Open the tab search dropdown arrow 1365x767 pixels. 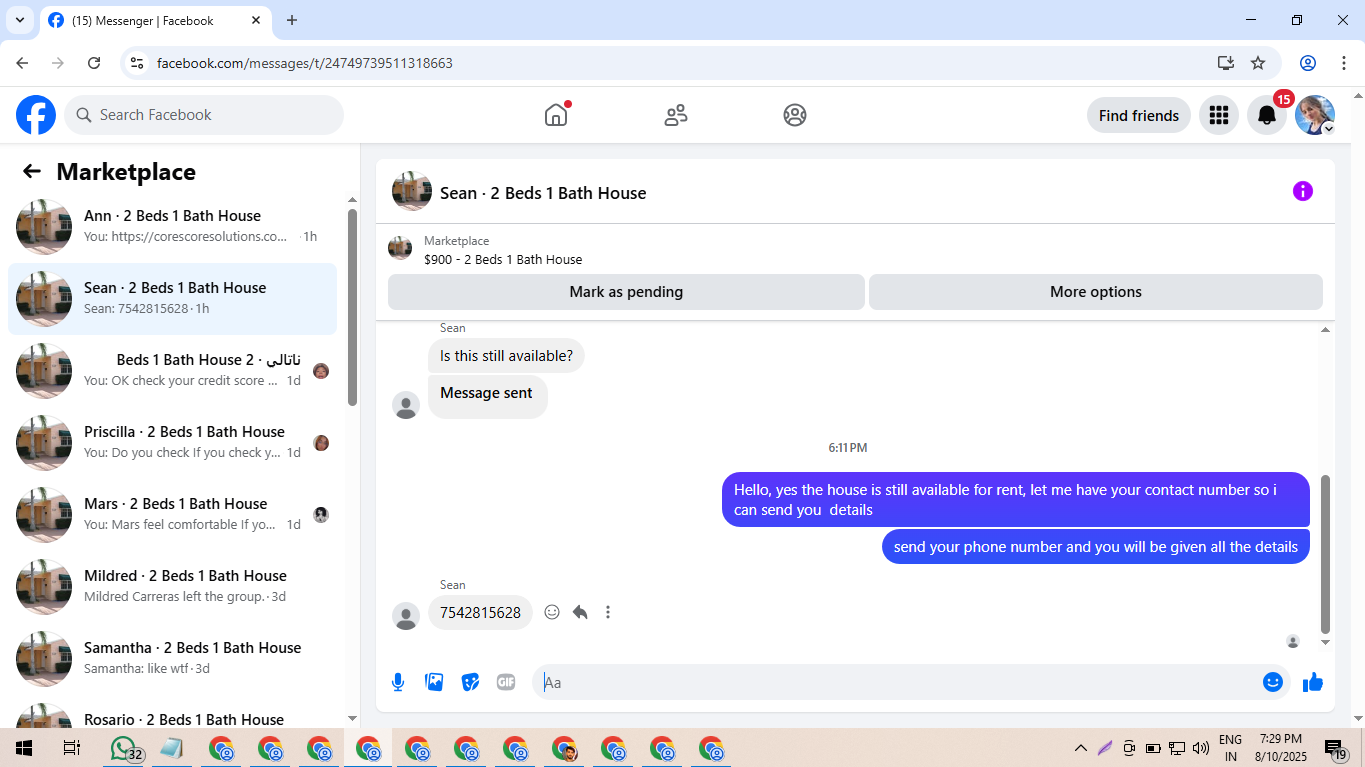coord(19,20)
